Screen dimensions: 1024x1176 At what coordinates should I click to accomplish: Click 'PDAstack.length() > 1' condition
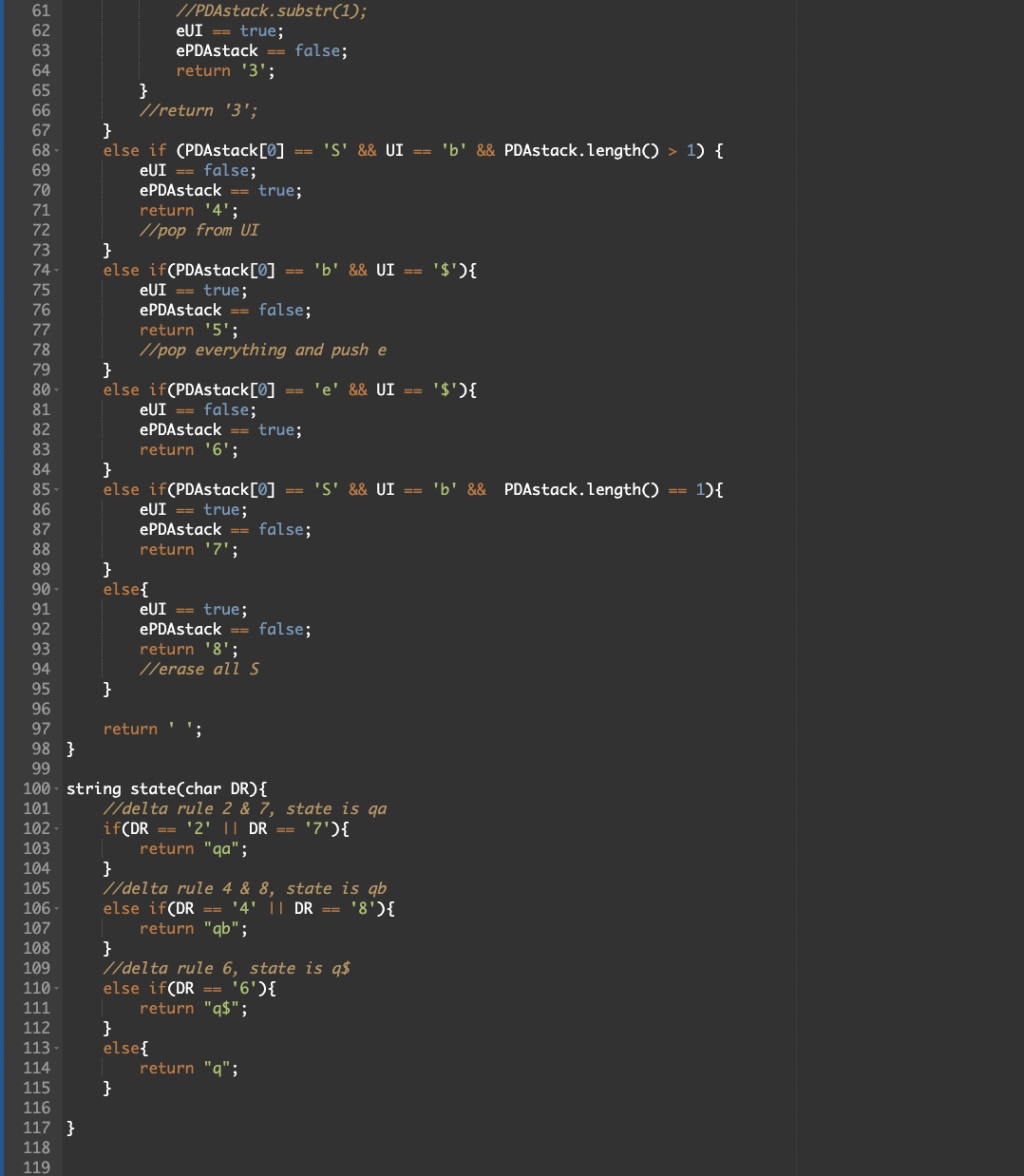click(x=604, y=150)
